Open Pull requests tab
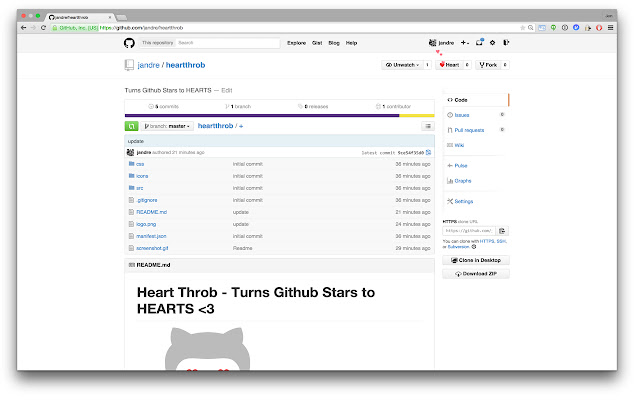 [x=469, y=130]
